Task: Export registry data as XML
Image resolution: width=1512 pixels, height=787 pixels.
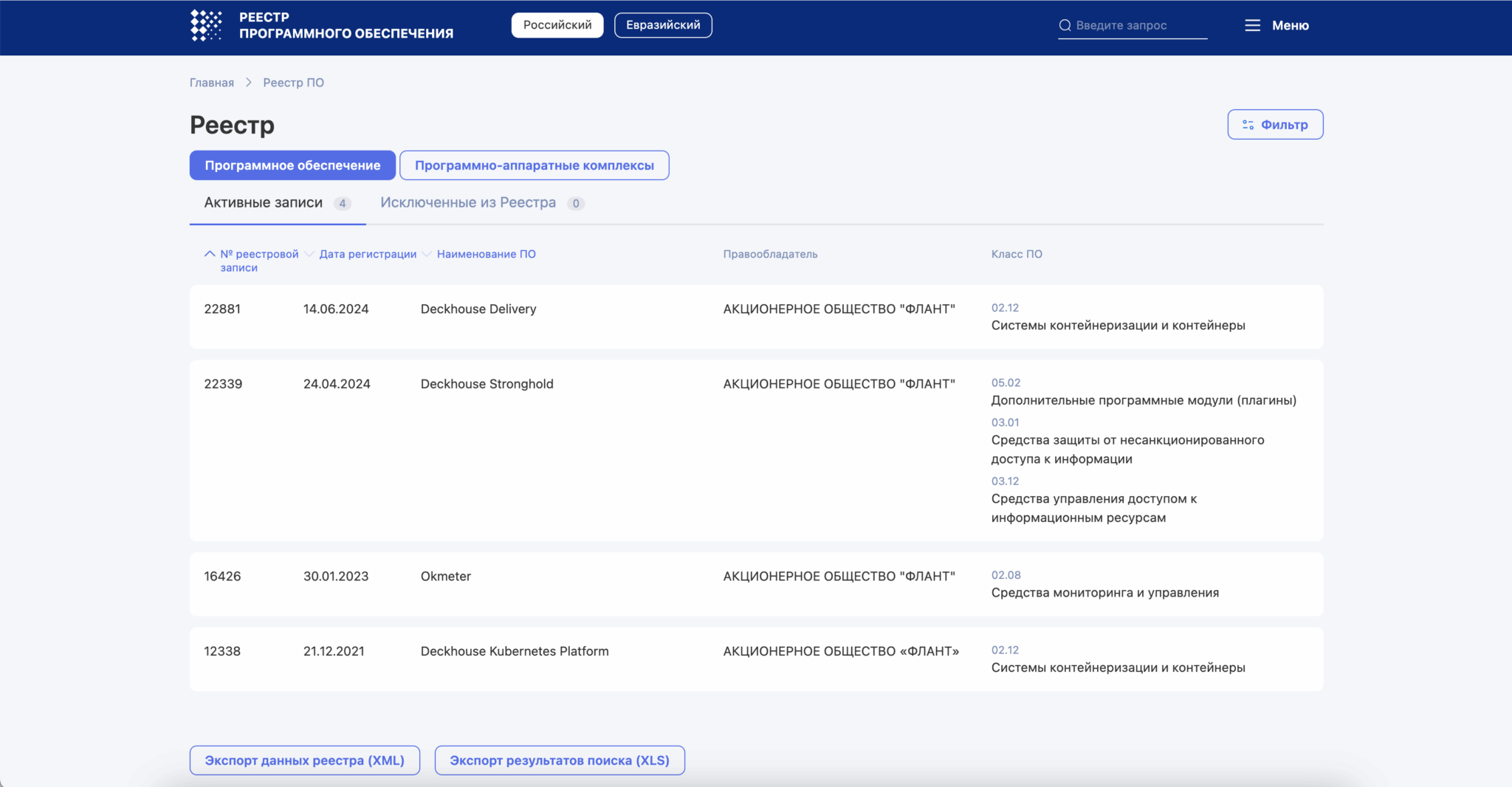Action: 304,760
